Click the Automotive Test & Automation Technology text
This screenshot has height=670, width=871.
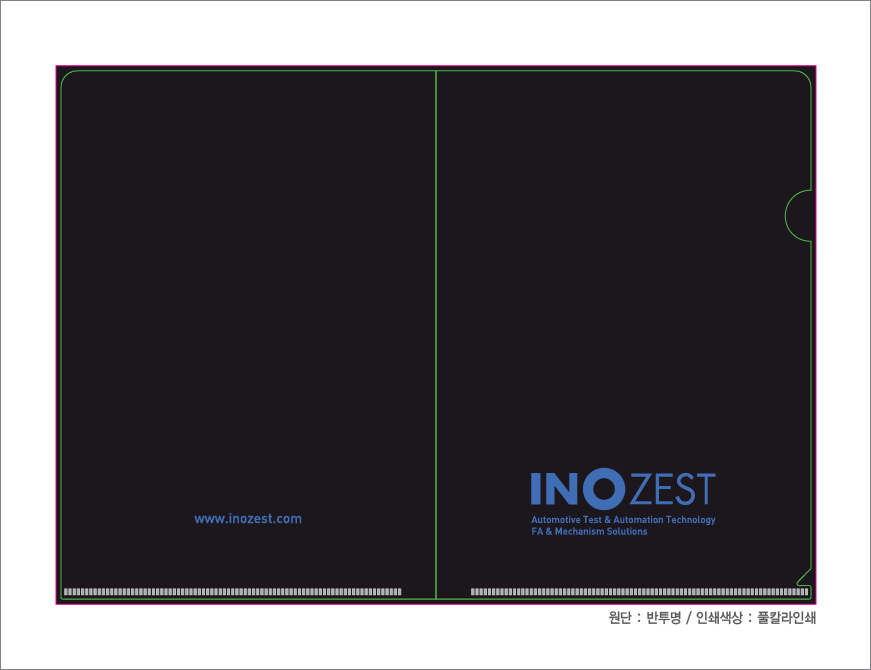623,520
